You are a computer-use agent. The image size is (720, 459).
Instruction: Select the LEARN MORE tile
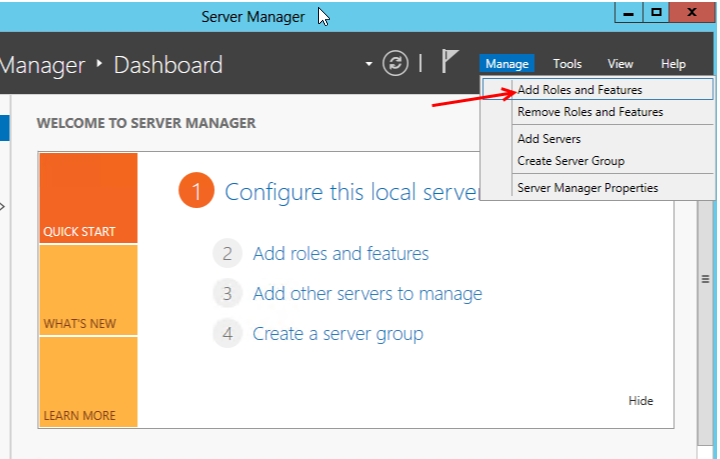88,382
